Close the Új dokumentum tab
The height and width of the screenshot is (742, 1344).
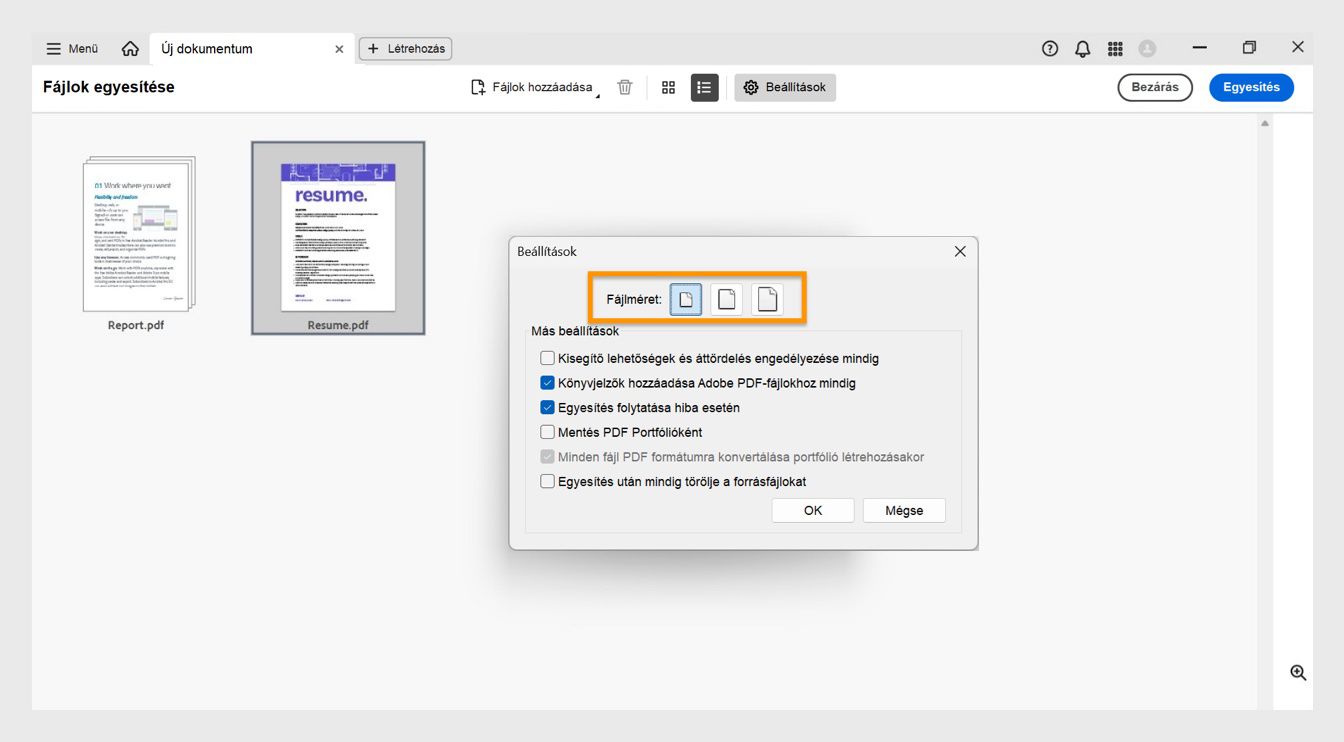(339, 48)
